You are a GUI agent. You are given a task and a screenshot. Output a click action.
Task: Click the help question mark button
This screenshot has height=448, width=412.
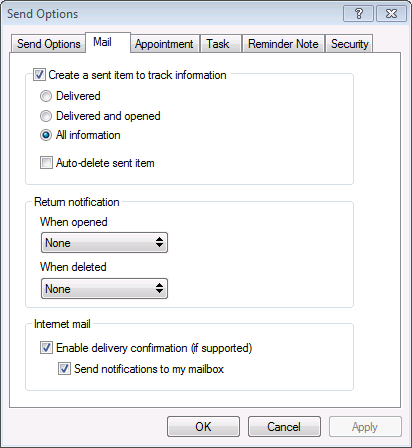coord(358,14)
